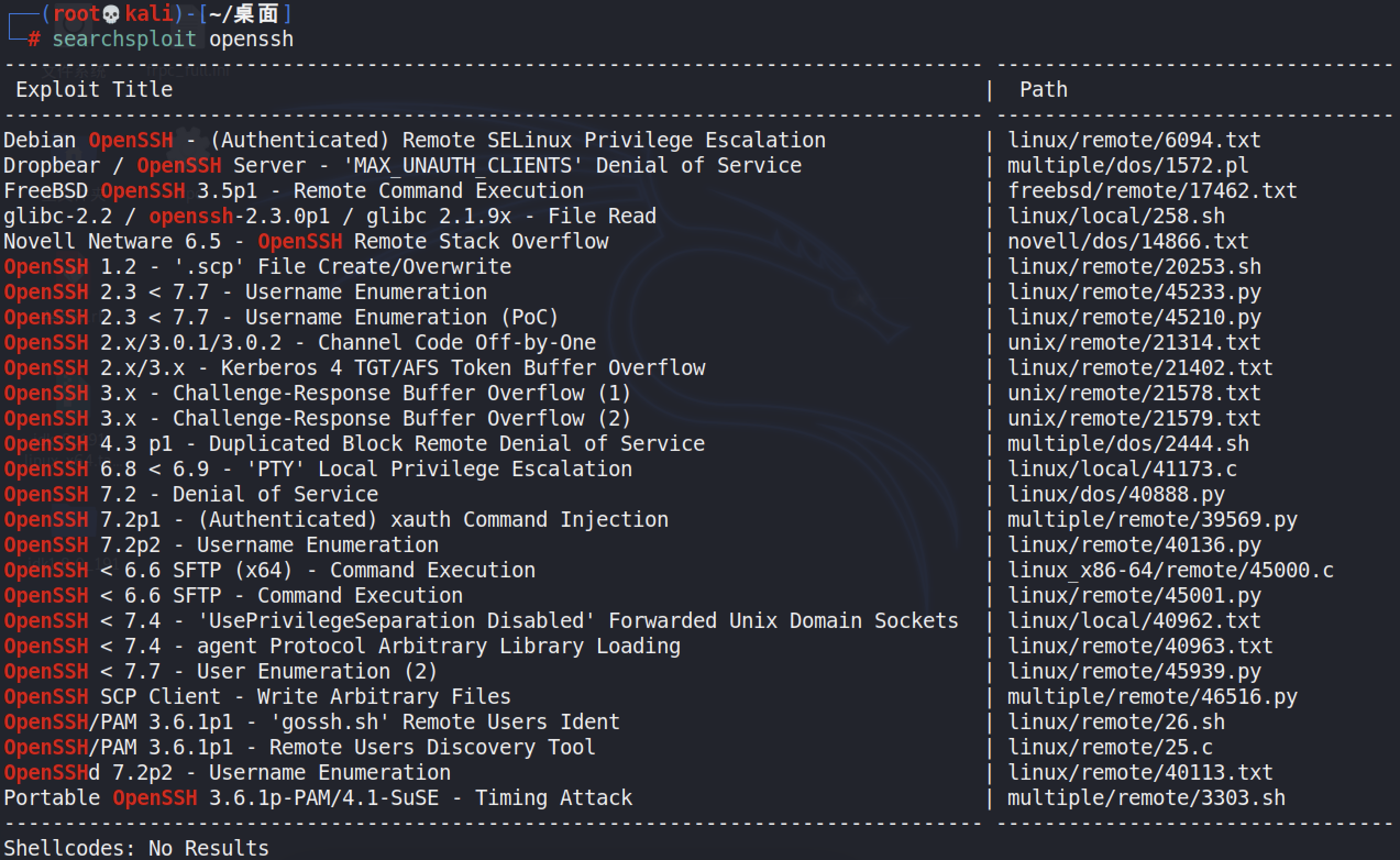
Task: Click the openssh argument in the command line
Action: [251, 39]
